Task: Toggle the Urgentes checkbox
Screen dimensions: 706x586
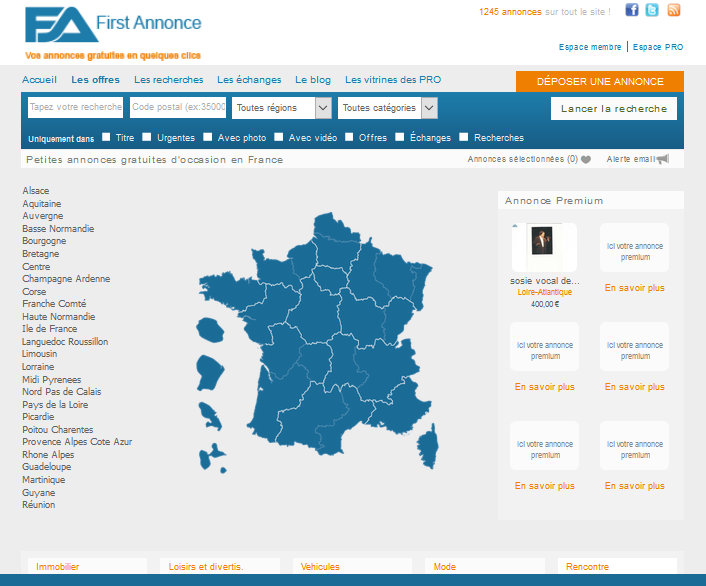Action: pyautogui.click(x=147, y=137)
